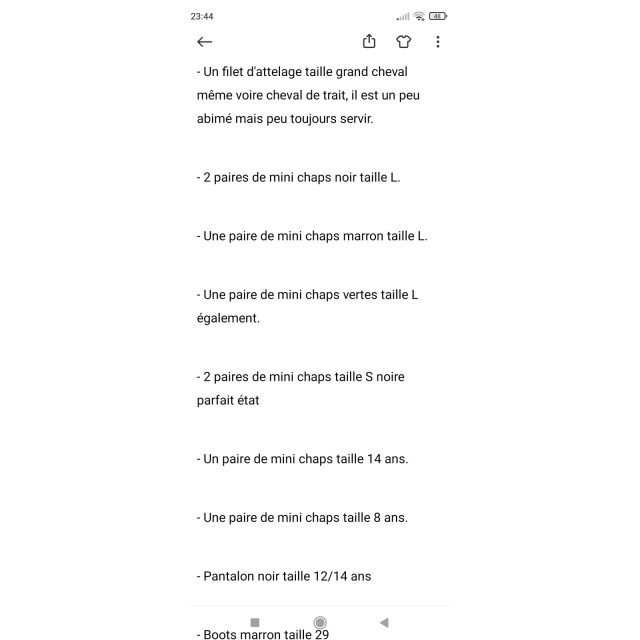Tap the "mini chaps taille 8 ans" line

302,518
